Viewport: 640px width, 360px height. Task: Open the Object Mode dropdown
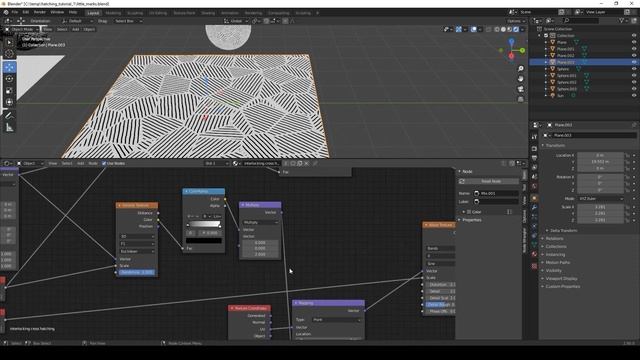click(x=22, y=29)
